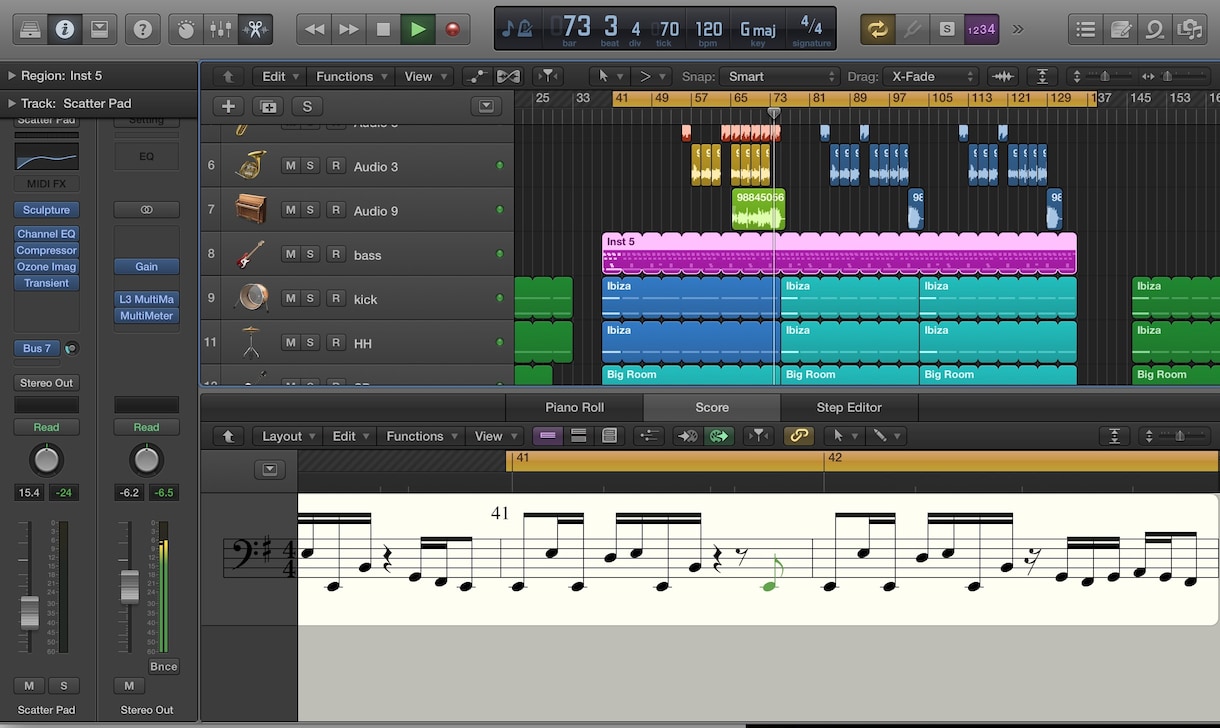Toggle Cycle mode button
Image resolution: width=1220 pixels, height=728 pixels.
877,29
